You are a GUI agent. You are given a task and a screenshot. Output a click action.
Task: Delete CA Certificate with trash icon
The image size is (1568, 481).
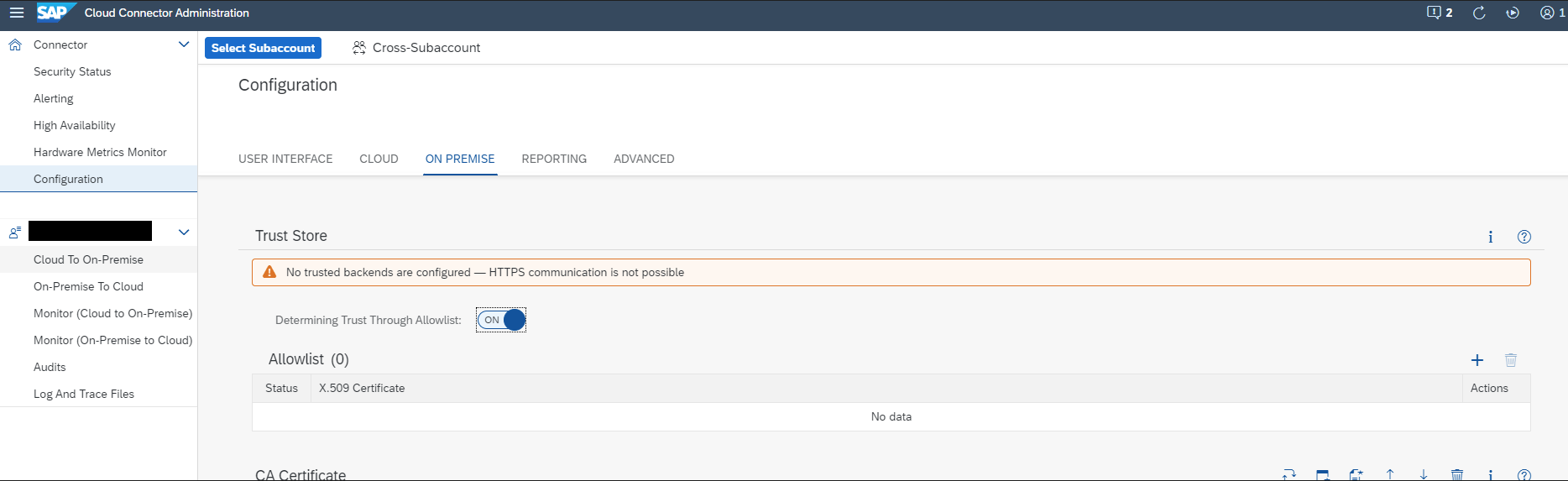(1457, 475)
